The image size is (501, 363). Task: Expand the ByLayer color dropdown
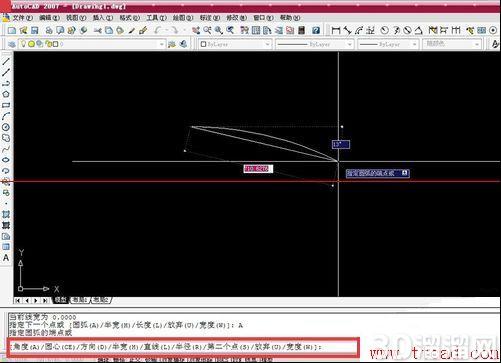point(267,44)
